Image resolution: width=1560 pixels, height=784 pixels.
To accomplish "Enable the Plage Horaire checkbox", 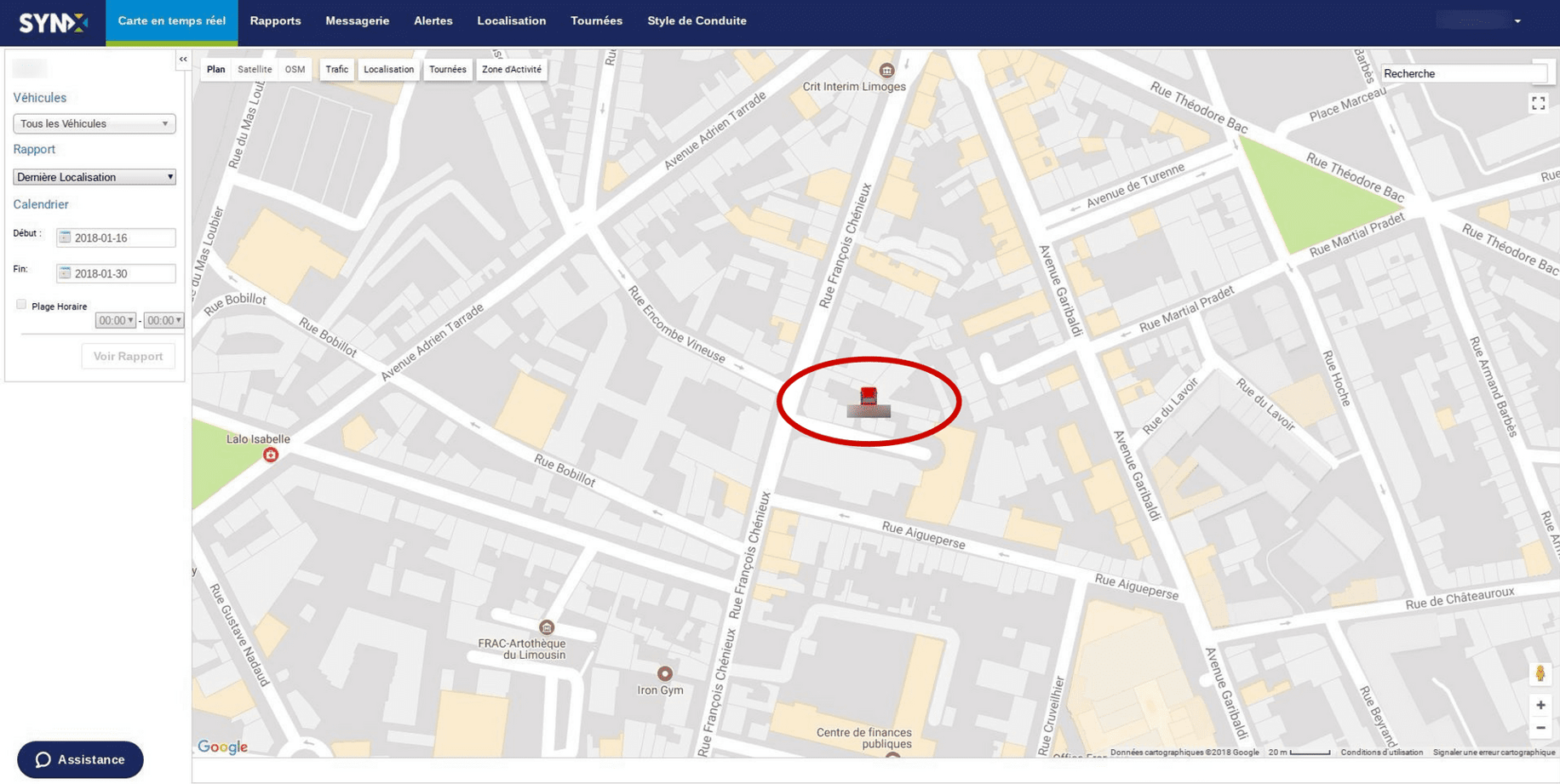I will tap(21, 305).
